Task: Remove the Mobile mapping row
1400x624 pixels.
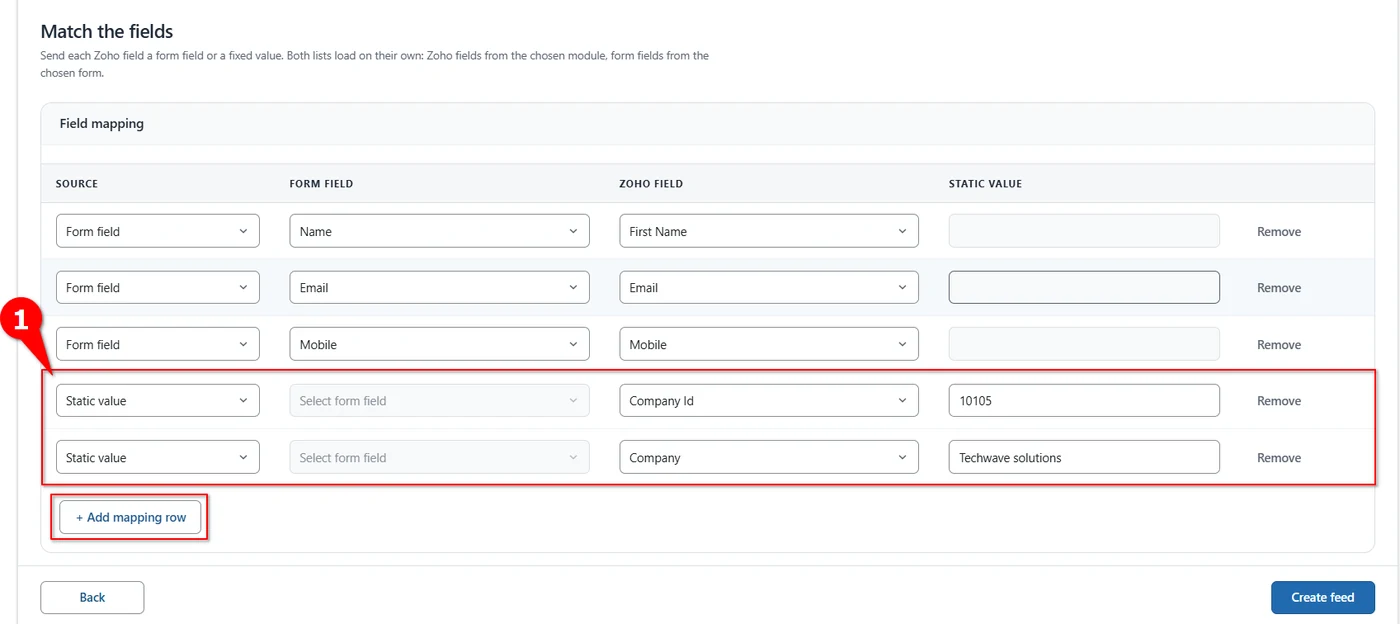Action: click(x=1279, y=344)
